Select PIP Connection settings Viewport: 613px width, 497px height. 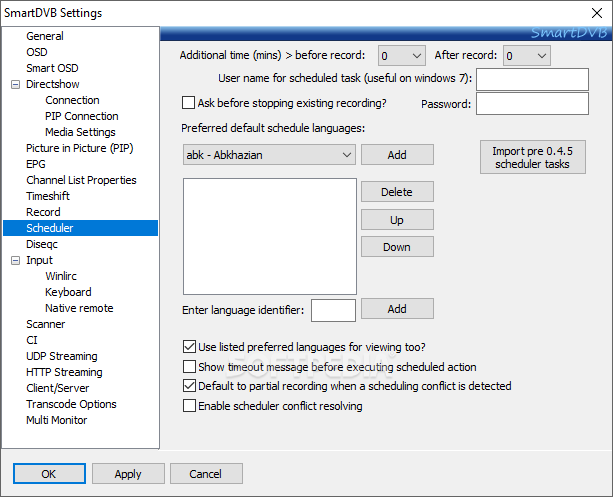[82, 116]
